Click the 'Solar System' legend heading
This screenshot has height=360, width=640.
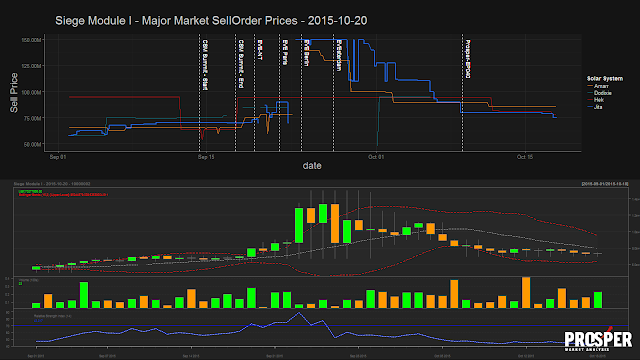(605, 78)
